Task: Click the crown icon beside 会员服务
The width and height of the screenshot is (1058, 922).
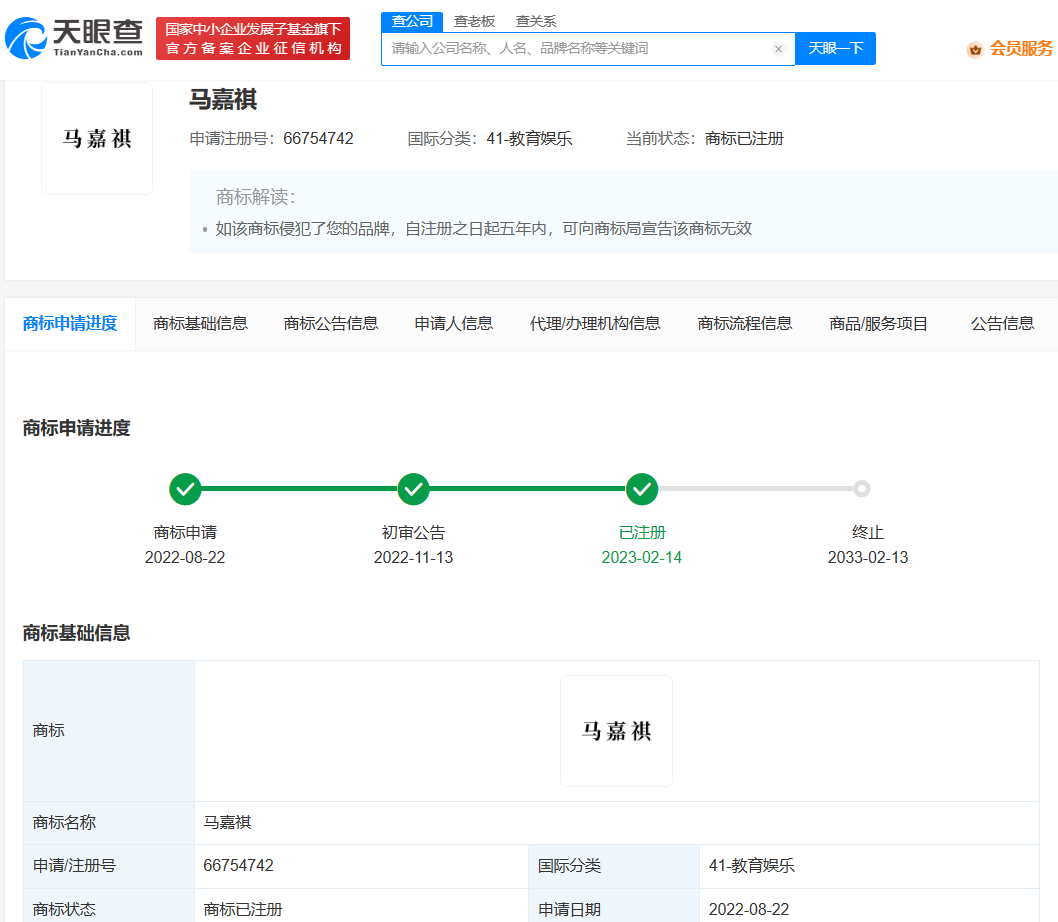Action: coord(975,49)
